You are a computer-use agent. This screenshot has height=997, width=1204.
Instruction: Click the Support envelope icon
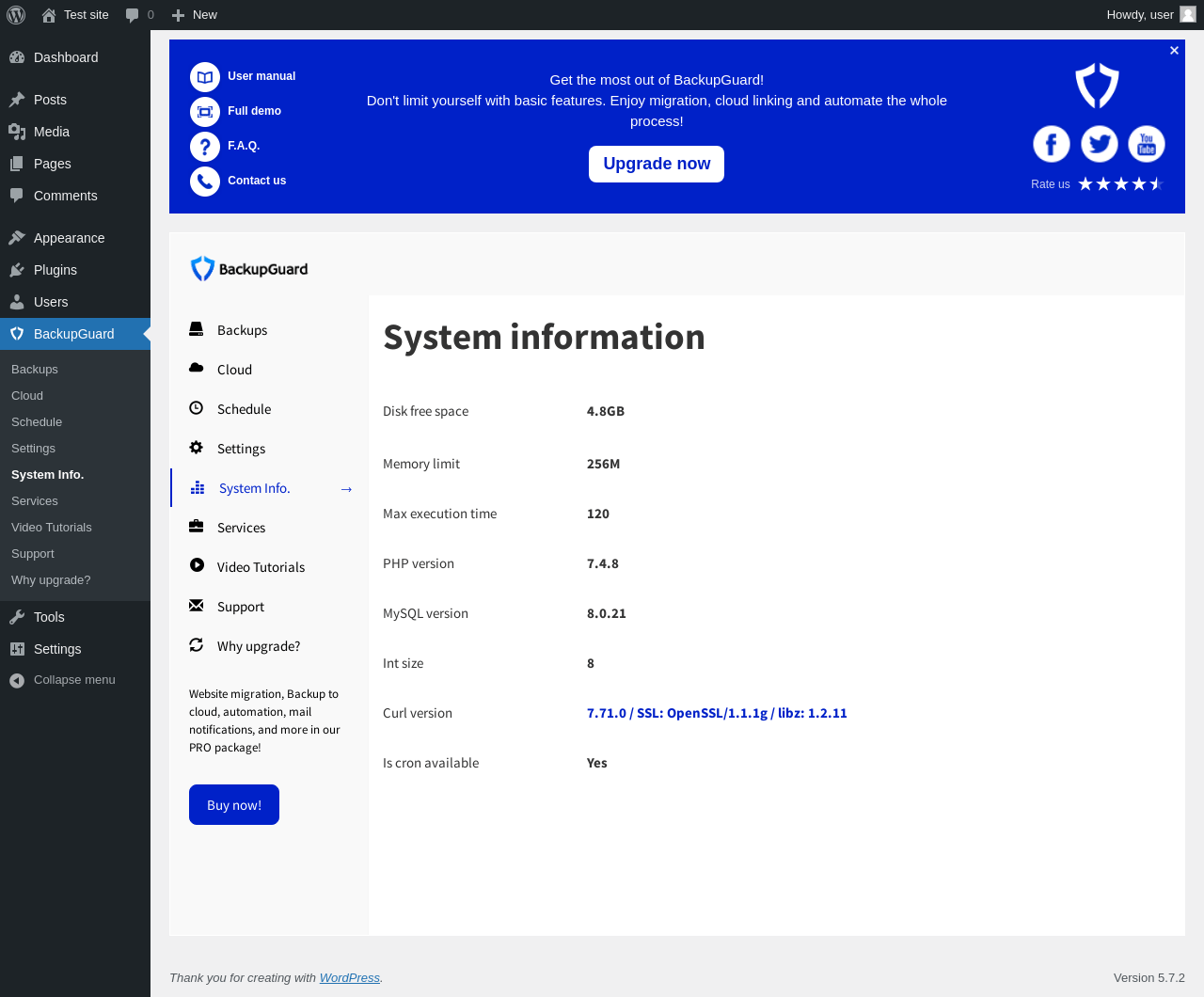(x=197, y=606)
